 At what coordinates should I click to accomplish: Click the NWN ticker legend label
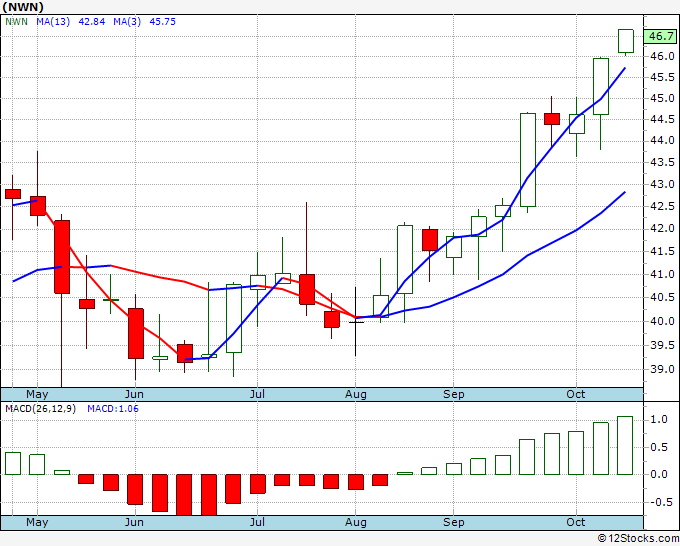click(16, 22)
